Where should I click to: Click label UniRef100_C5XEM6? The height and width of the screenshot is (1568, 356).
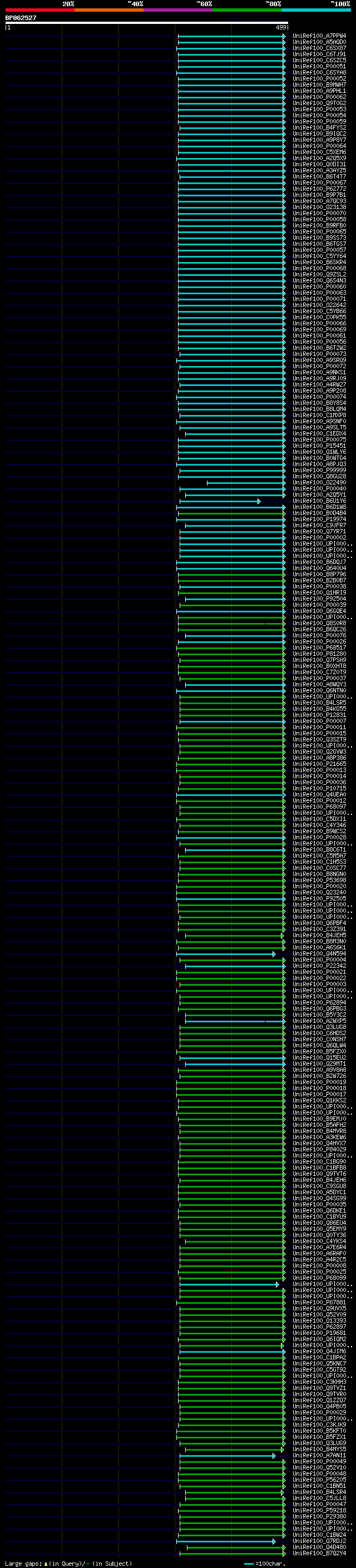(319, 152)
